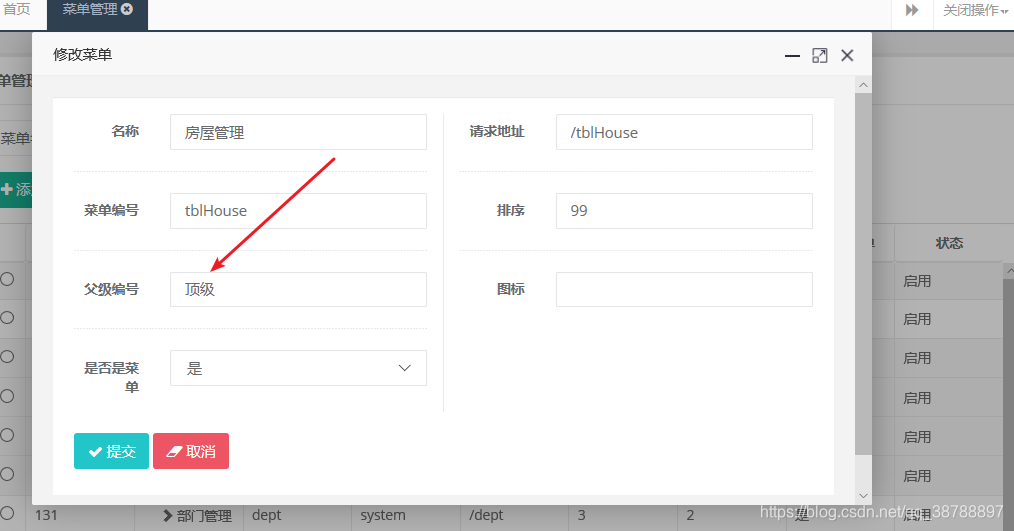The image size is (1014, 531).
Task: Click the 父级编号 field showing 顶级
Action: pyautogui.click(x=298, y=289)
